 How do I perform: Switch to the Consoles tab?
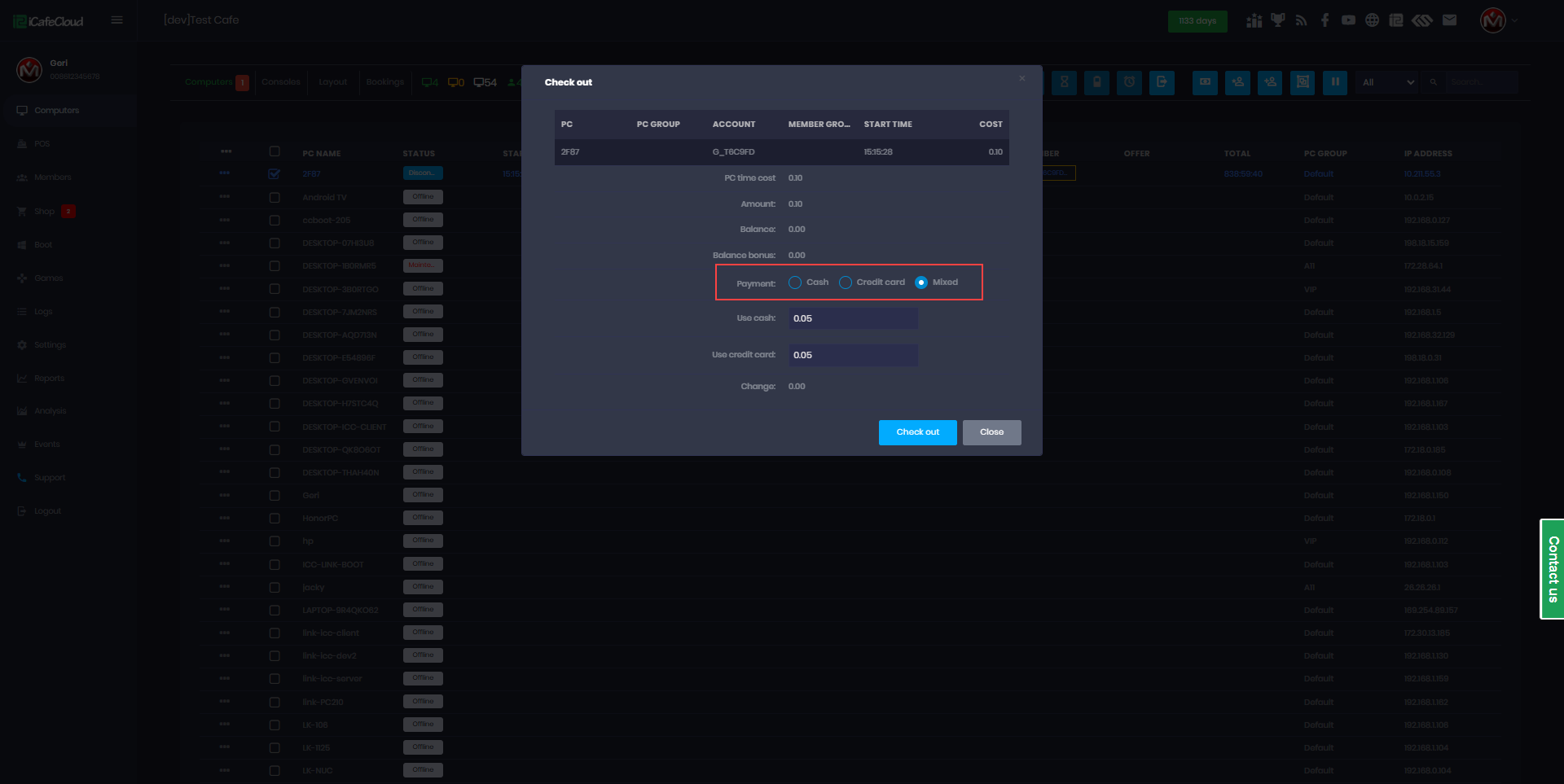[281, 82]
